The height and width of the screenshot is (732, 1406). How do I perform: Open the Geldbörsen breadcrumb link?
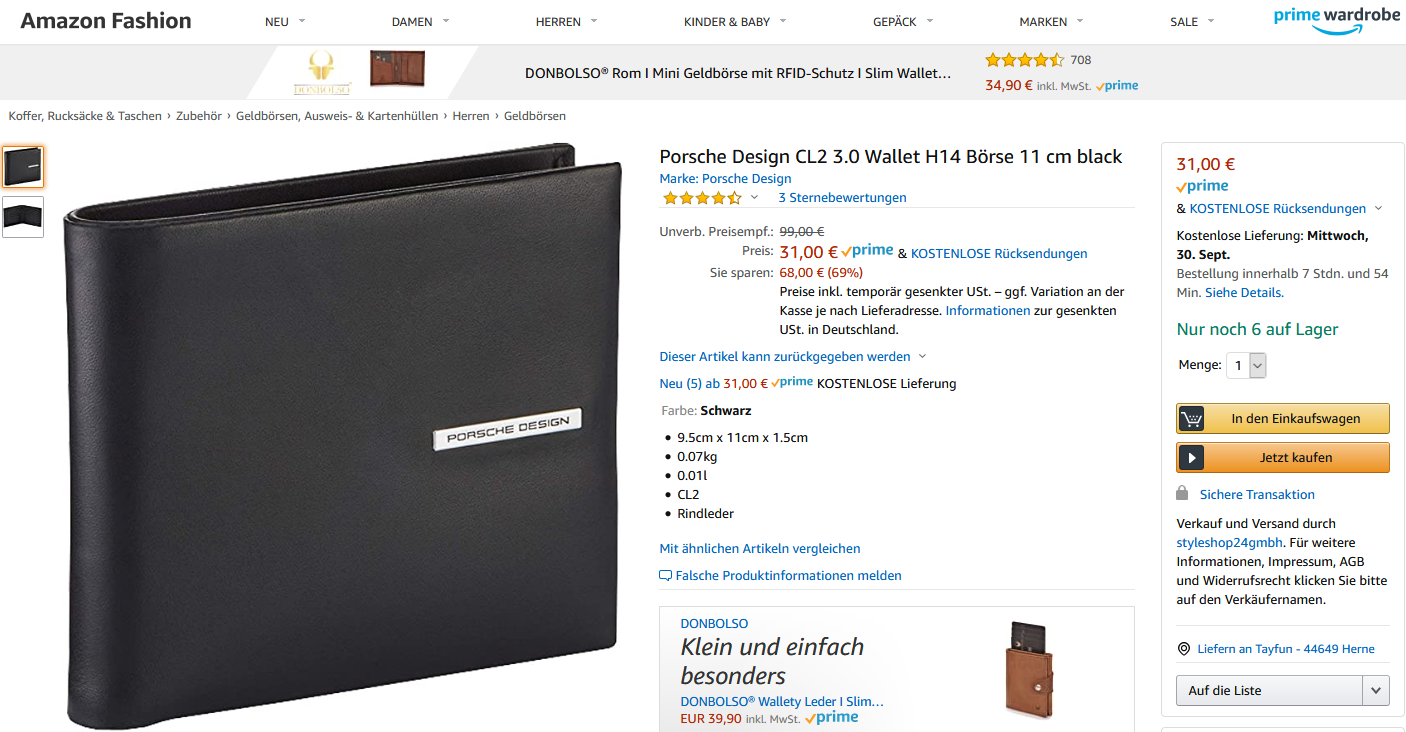coord(535,116)
